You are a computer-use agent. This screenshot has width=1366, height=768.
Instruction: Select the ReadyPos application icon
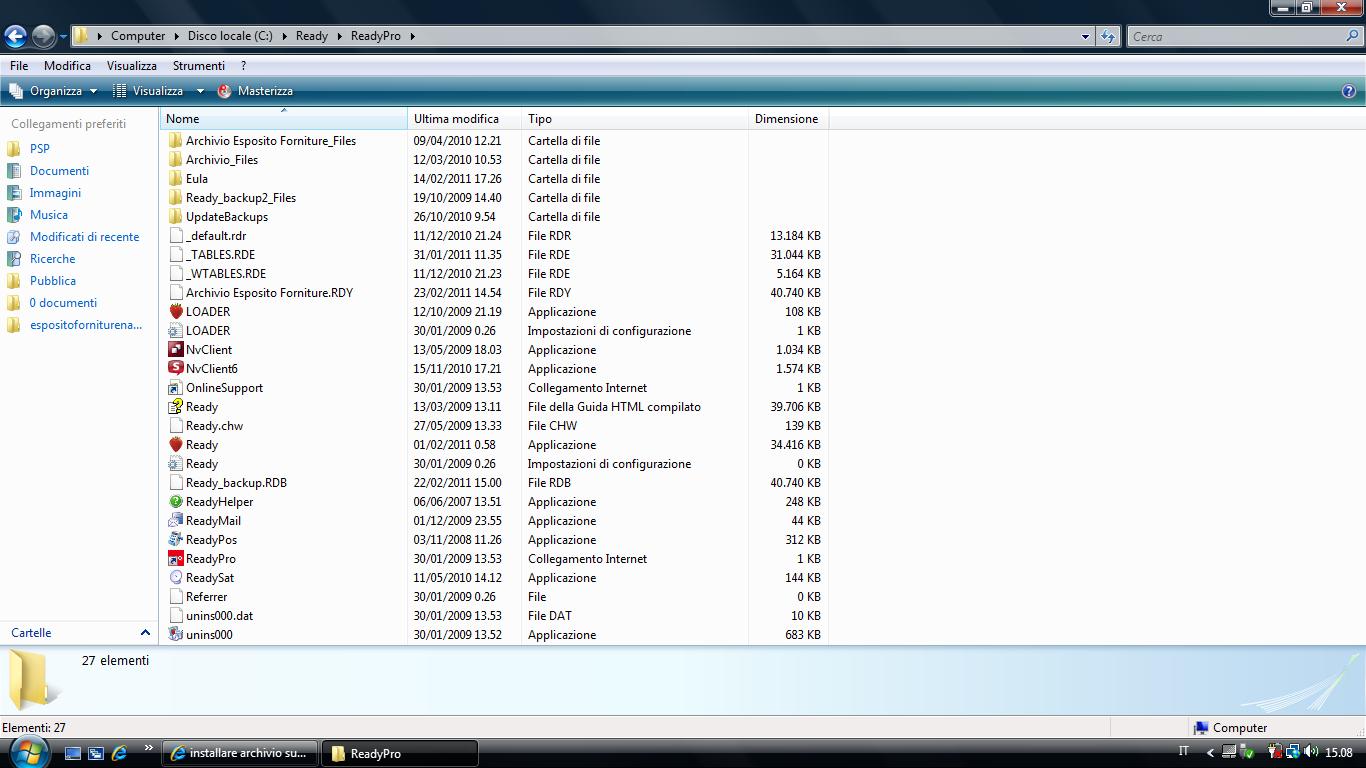click(x=176, y=540)
